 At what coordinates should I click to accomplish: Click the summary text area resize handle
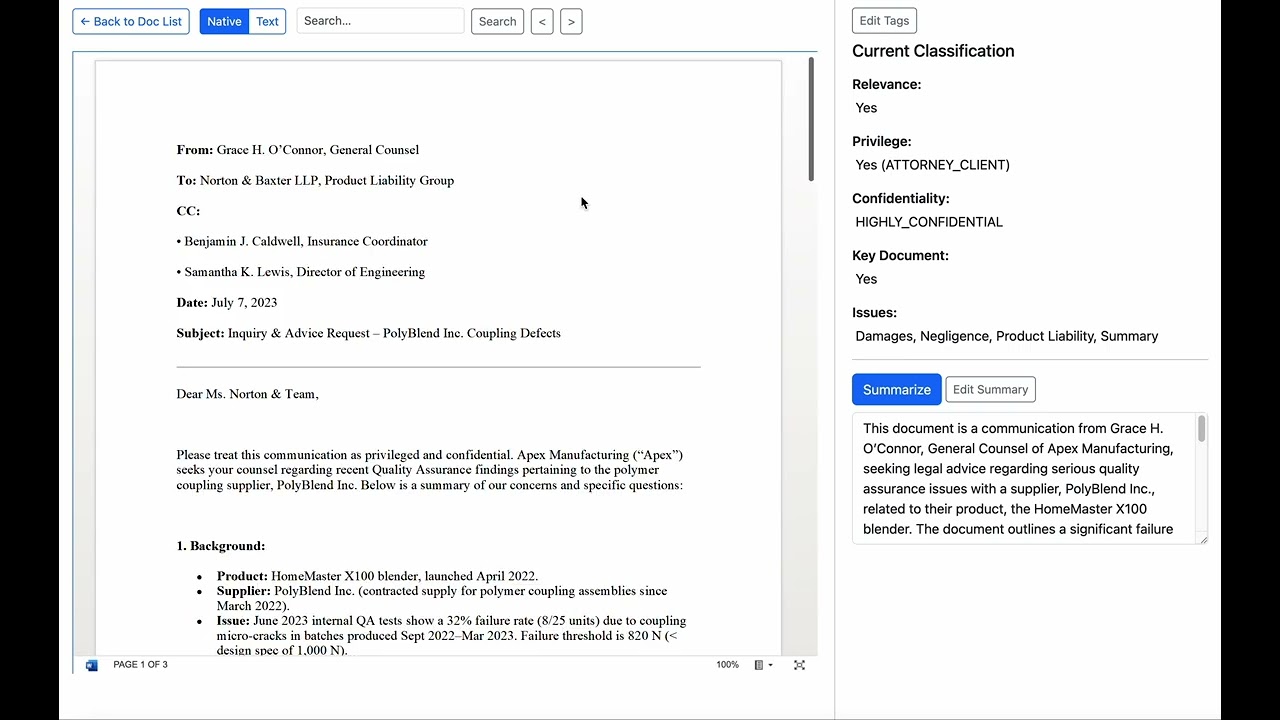1203,539
